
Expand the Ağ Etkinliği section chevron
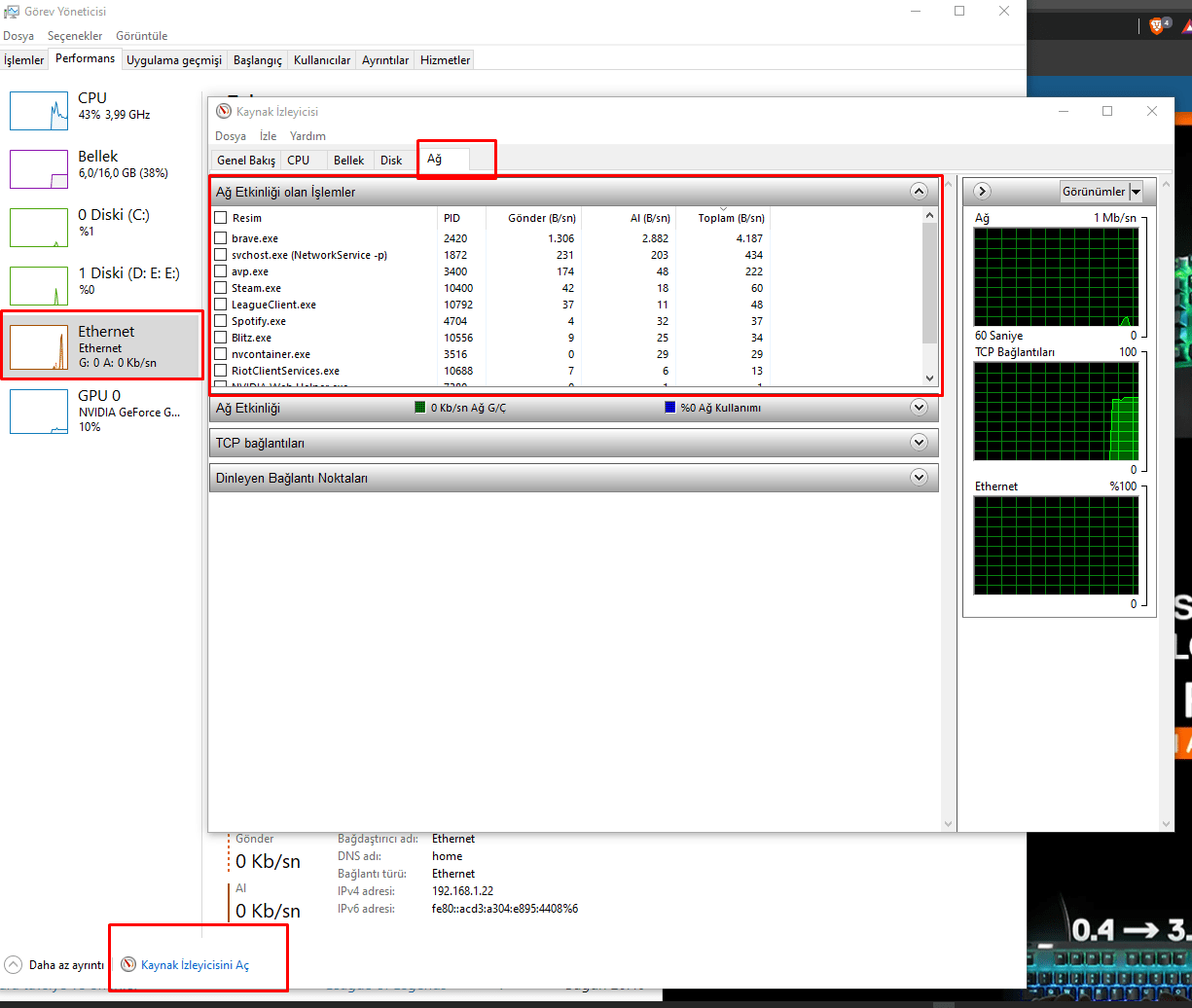pyautogui.click(x=919, y=408)
